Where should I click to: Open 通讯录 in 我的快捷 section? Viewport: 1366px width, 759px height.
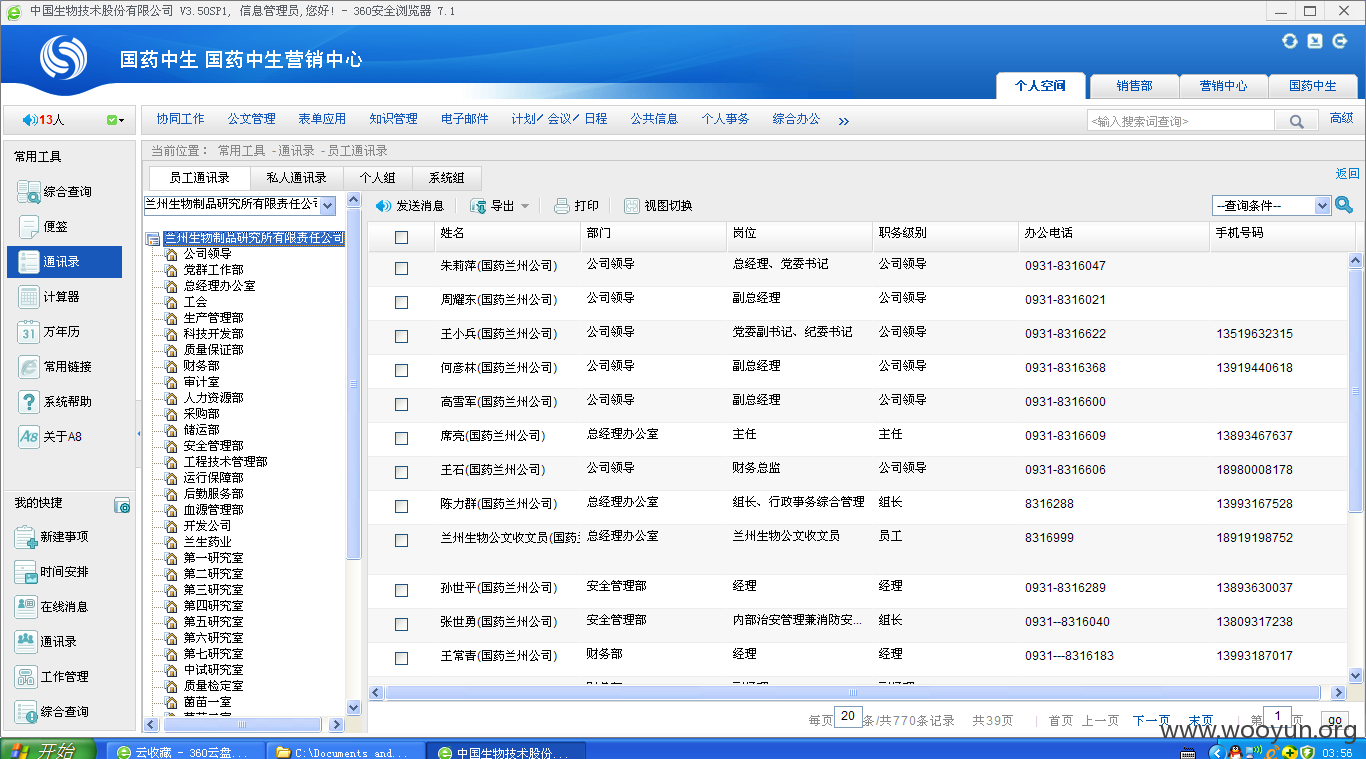tap(26, 642)
